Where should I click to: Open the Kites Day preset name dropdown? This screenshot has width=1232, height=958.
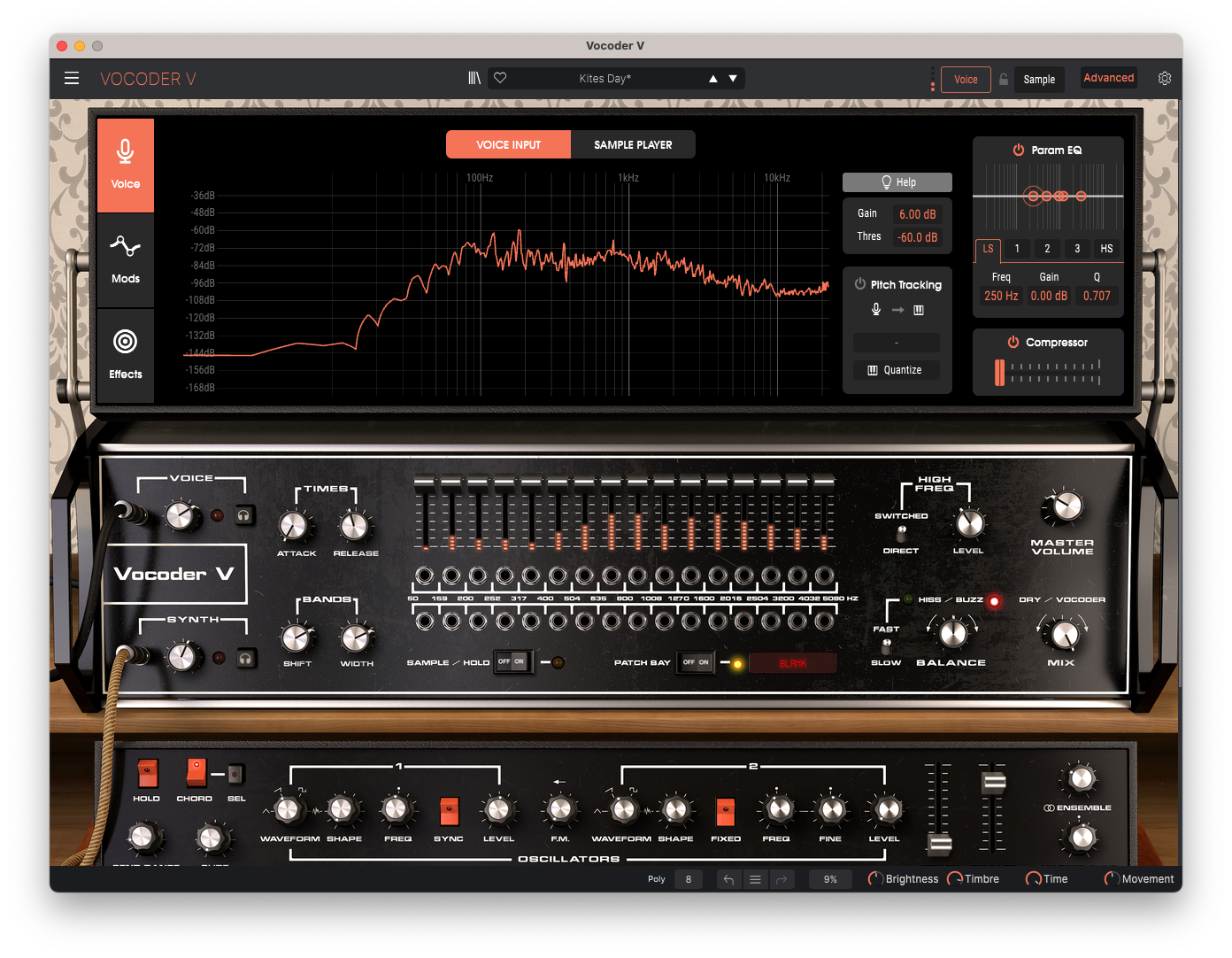tap(605, 79)
